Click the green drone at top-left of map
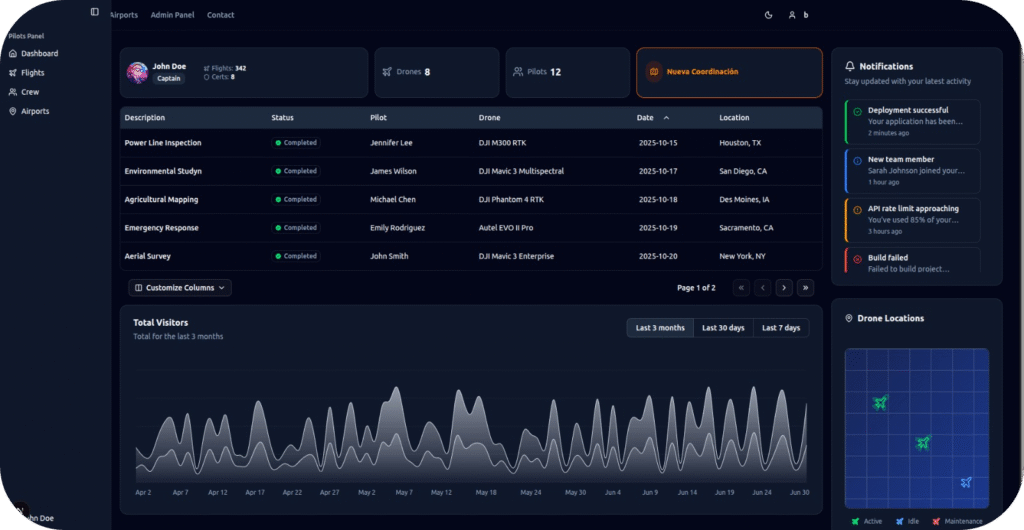 click(880, 403)
